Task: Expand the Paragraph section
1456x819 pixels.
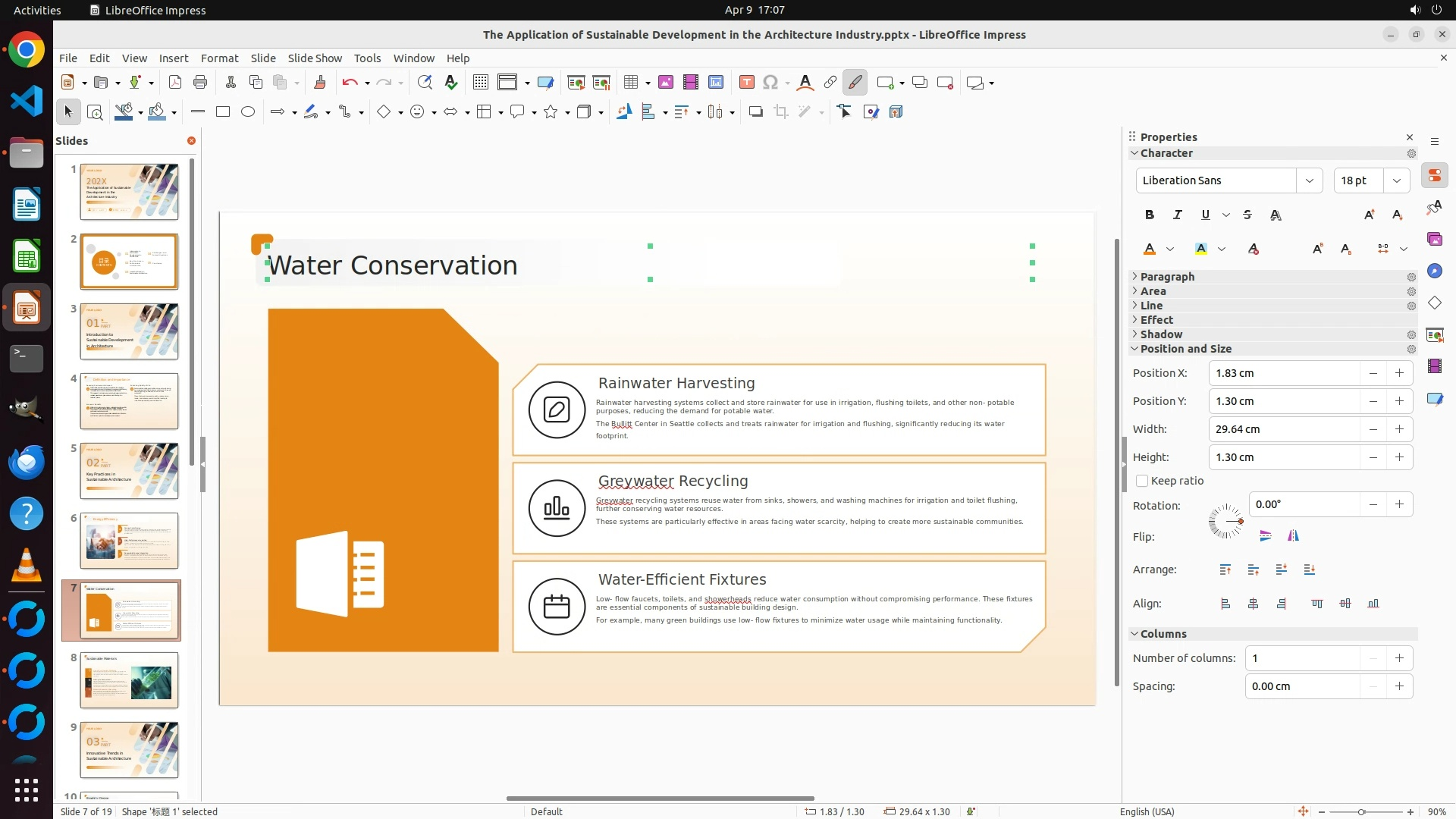Action: coord(1167,277)
